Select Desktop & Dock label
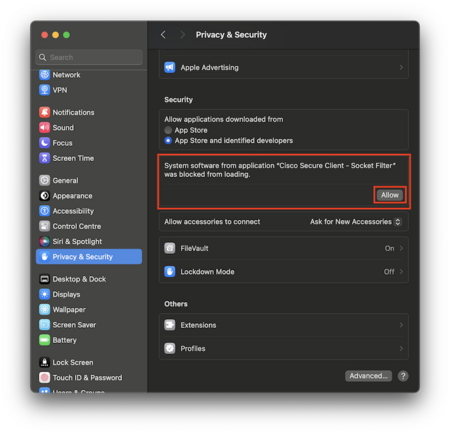This screenshot has width=450, height=433. (79, 279)
